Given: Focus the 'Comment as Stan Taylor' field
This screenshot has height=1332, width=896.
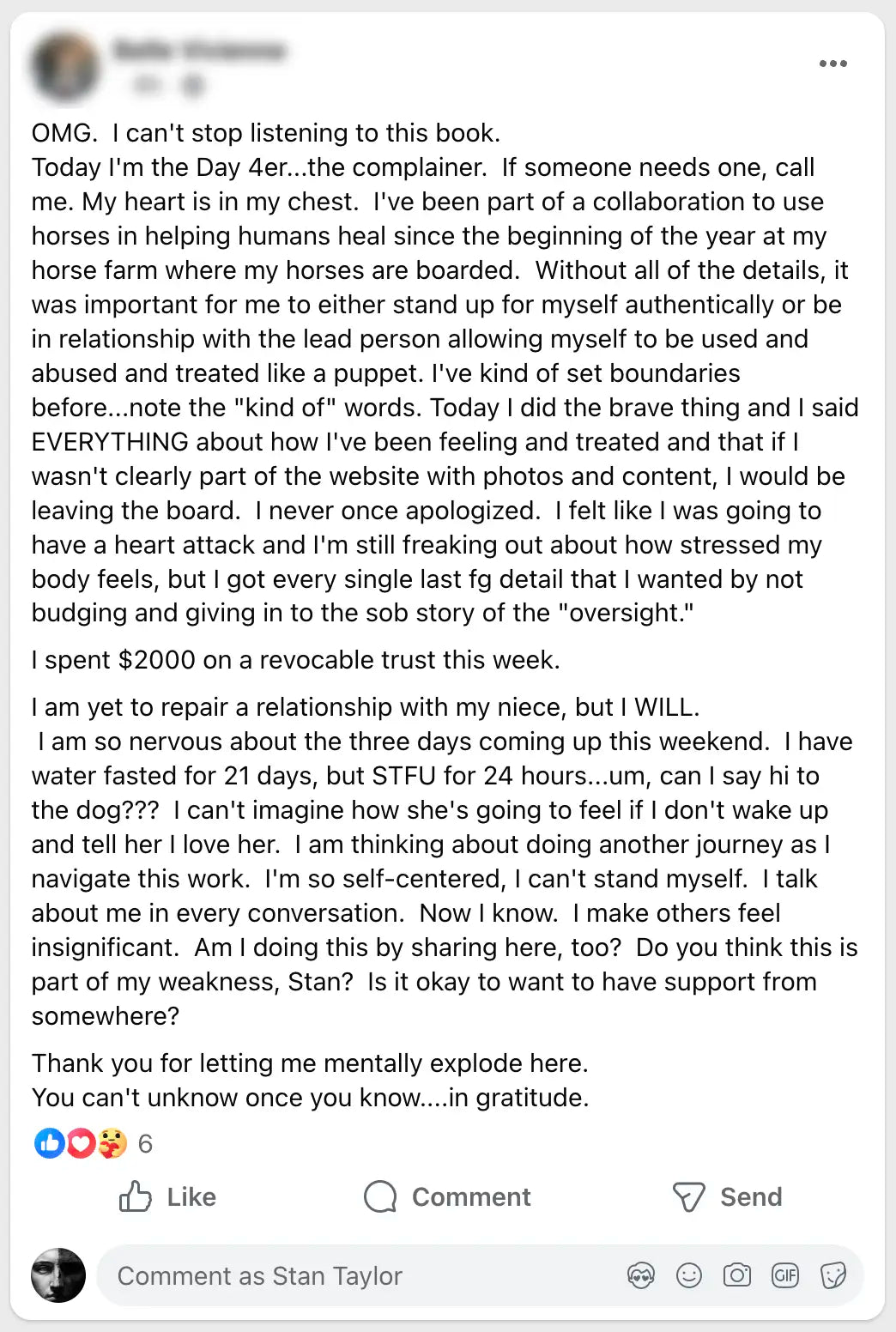Looking at the screenshot, I should tap(343, 1275).
